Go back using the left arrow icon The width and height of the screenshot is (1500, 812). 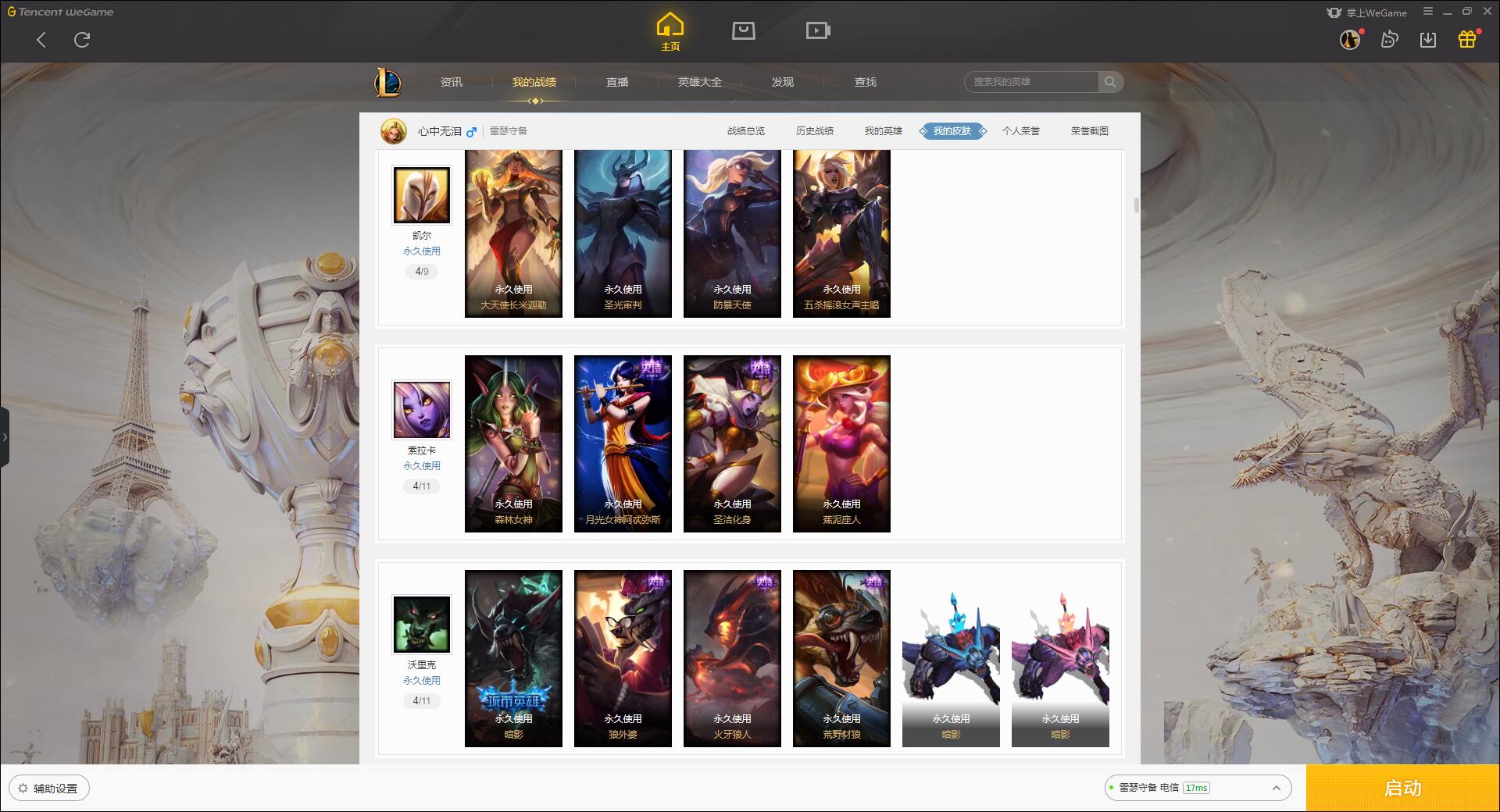click(41, 40)
